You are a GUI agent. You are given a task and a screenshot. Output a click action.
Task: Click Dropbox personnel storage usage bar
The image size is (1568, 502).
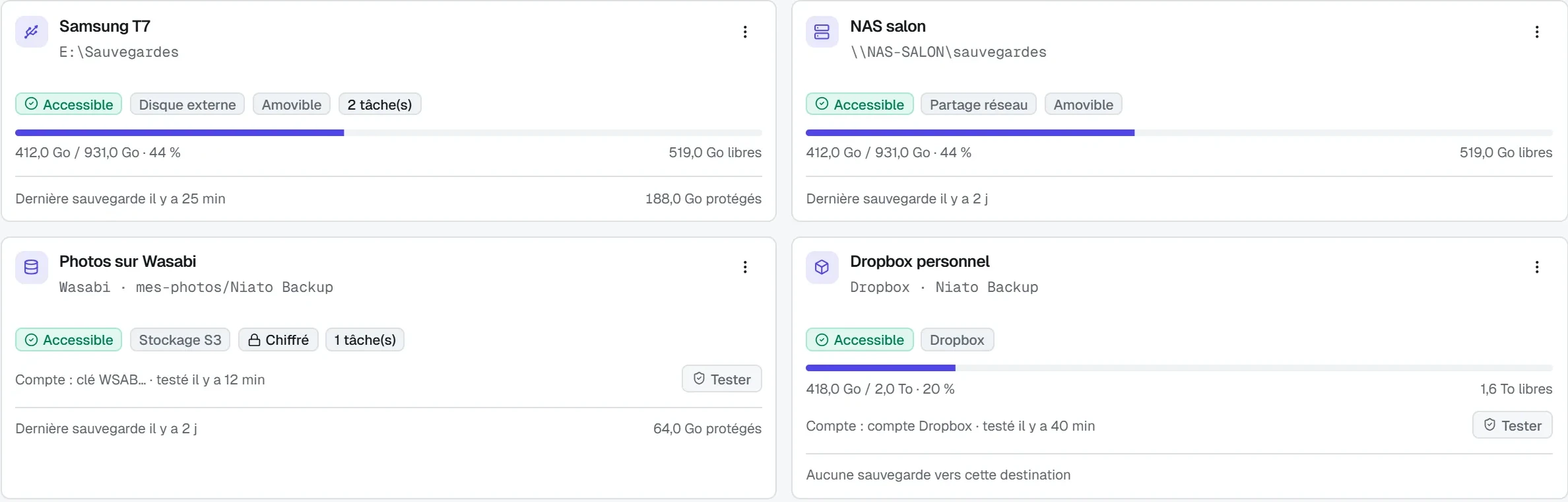[1179, 368]
